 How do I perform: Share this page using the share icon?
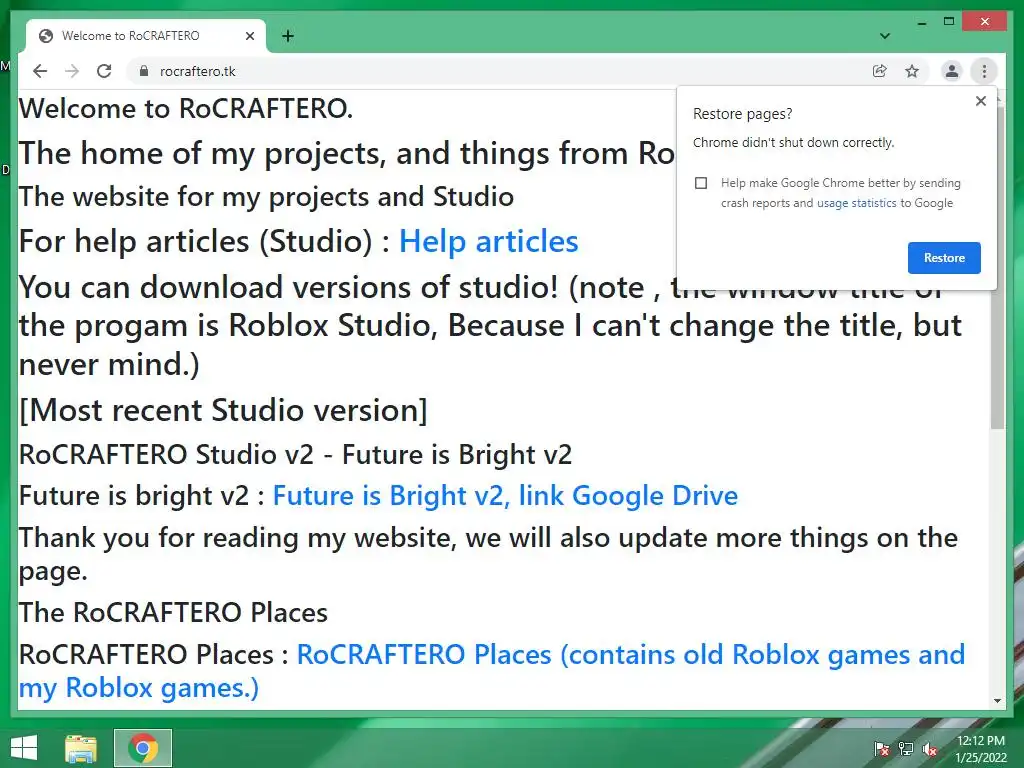(x=880, y=71)
